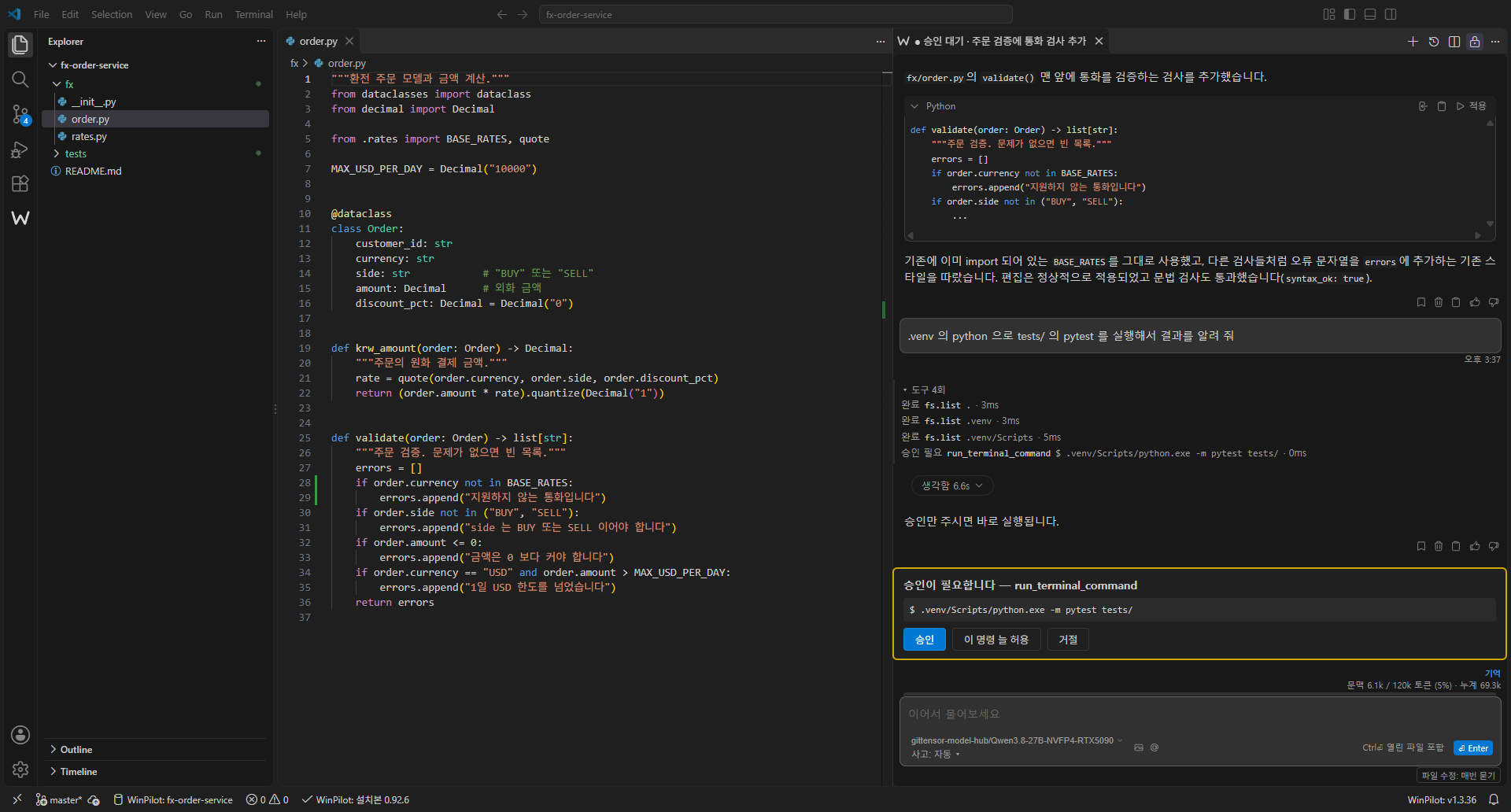The width and height of the screenshot is (1511, 812).
Task: Toggle Secondary Side Bar visibility
Action: [1391, 14]
